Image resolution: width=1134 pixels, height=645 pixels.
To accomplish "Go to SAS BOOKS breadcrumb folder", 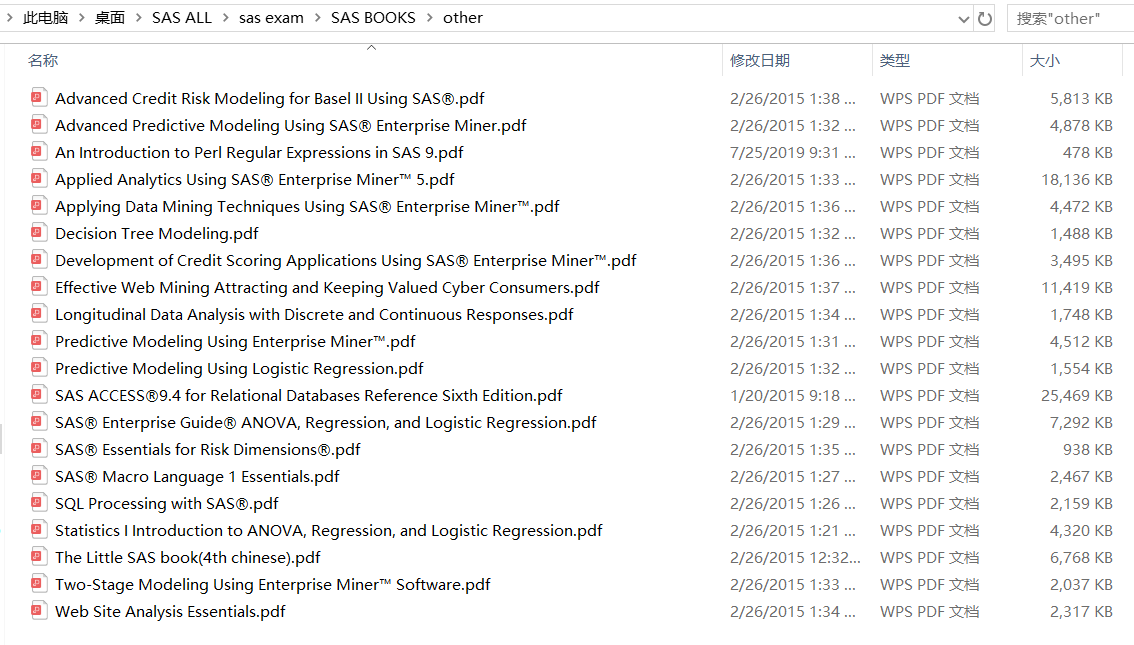I will pos(373,17).
